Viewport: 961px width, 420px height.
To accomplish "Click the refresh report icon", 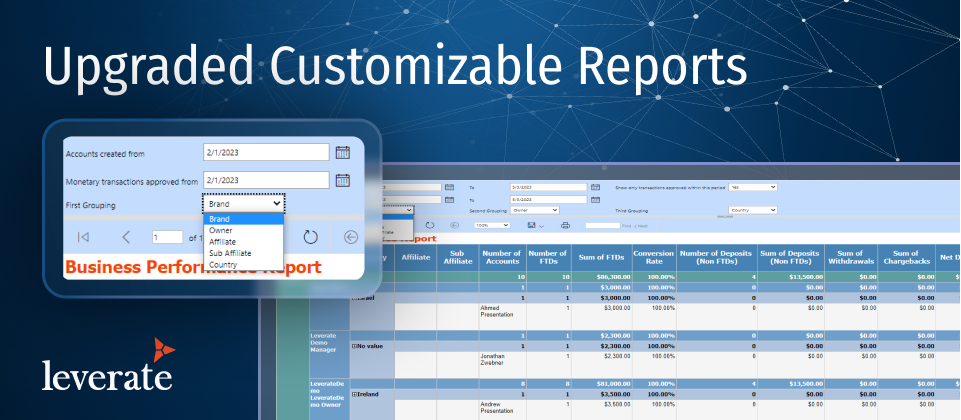I will coord(310,237).
